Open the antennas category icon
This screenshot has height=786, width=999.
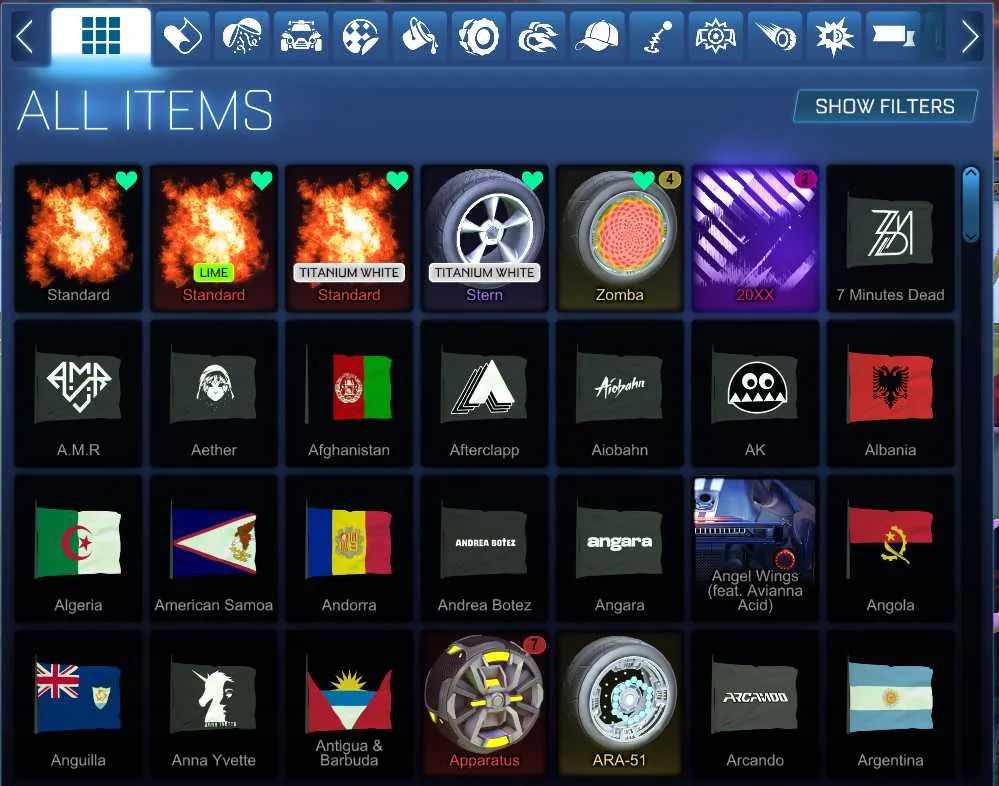click(x=656, y=36)
